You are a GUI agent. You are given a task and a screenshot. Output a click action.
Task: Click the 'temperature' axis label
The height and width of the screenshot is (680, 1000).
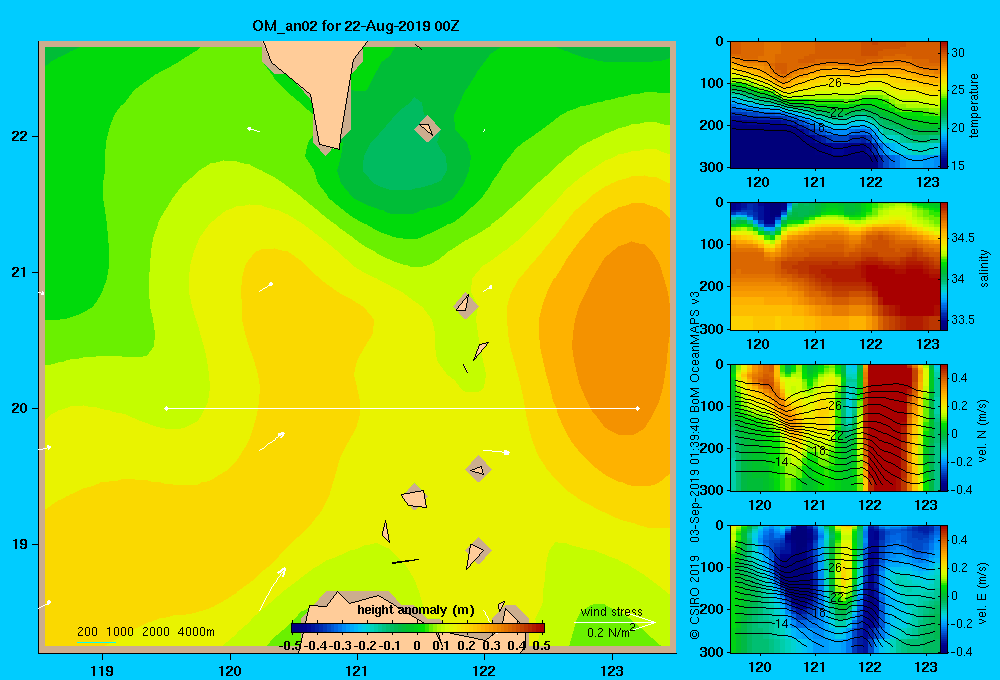coord(974,105)
